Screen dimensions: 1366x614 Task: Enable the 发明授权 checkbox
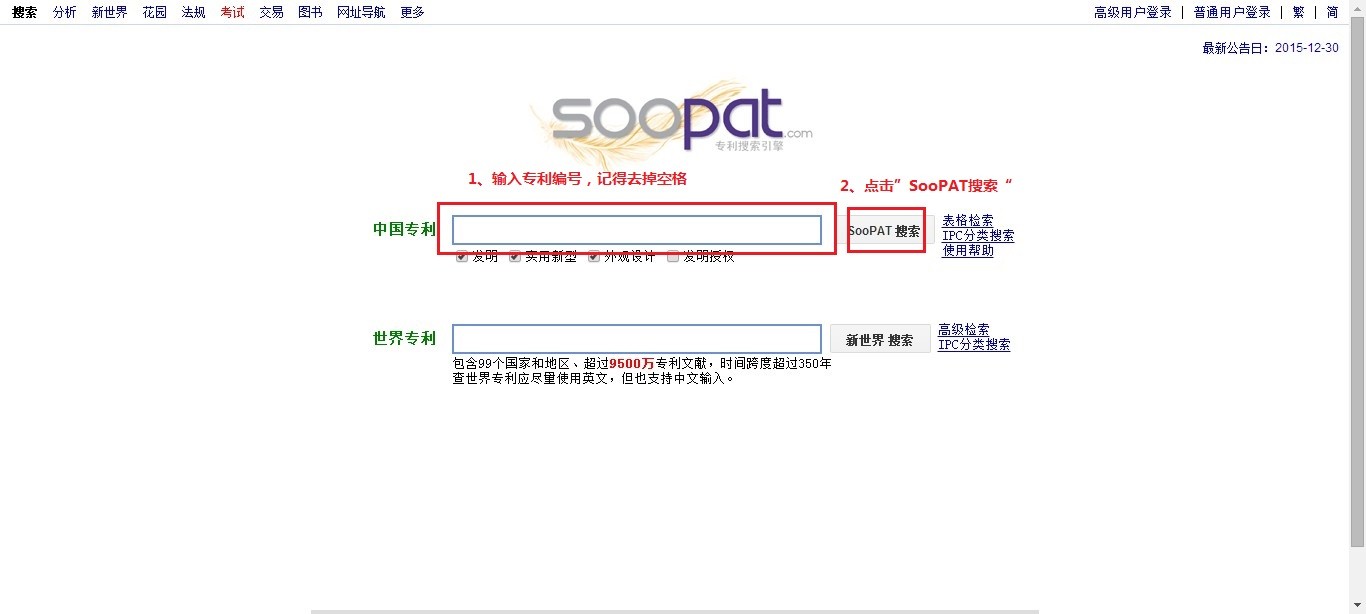click(x=672, y=257)
